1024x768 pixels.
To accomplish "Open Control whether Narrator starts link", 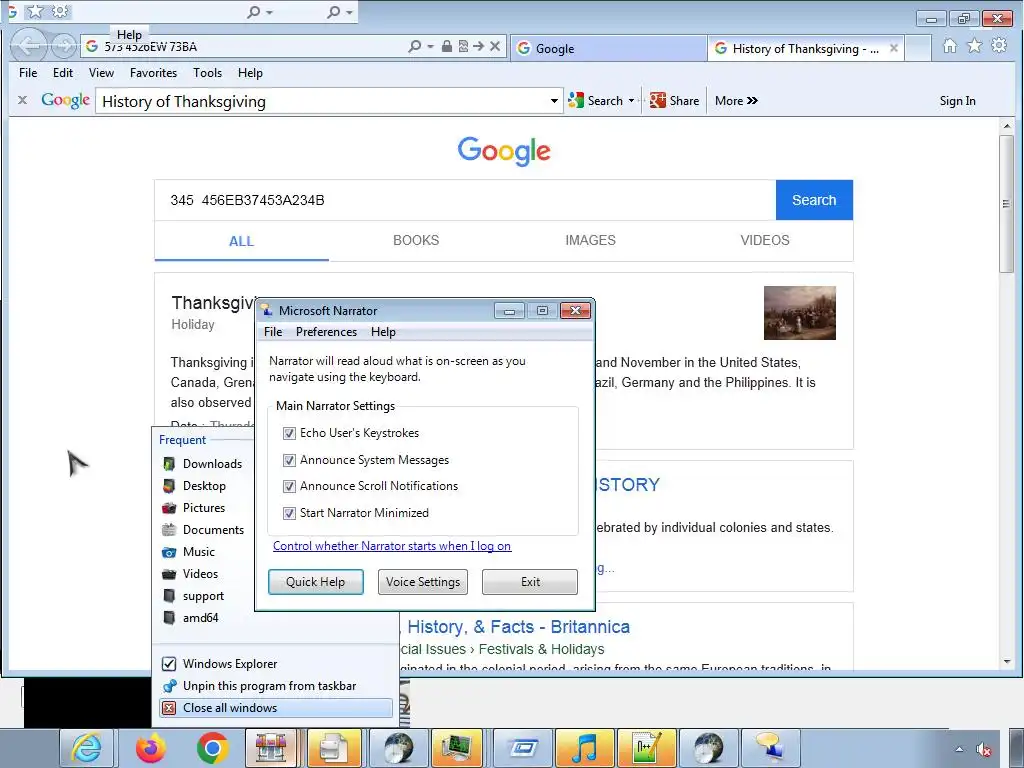I will coord(392,546).
